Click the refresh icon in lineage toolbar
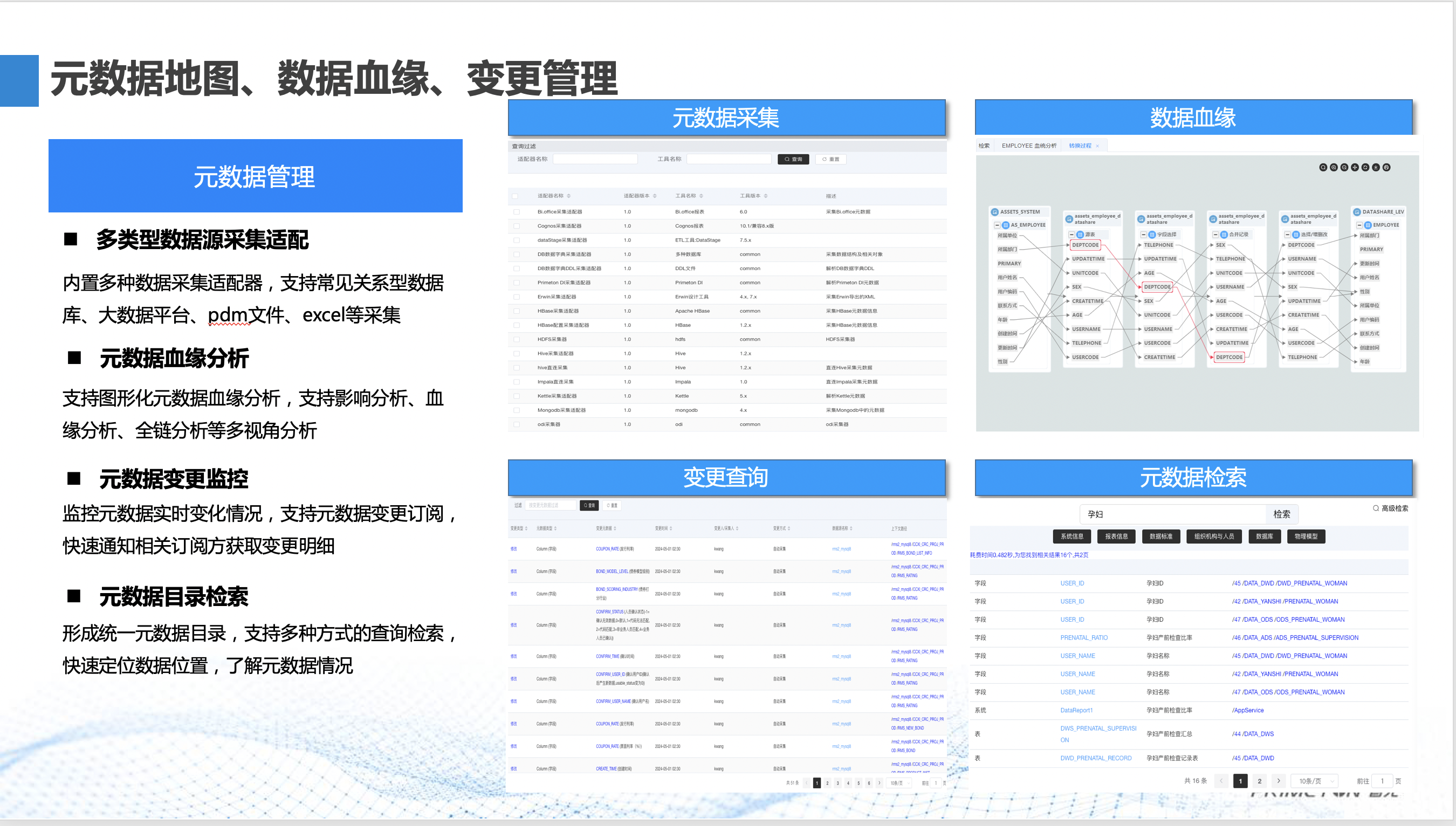1456x826 pixels. click(x=1365, y=167)
